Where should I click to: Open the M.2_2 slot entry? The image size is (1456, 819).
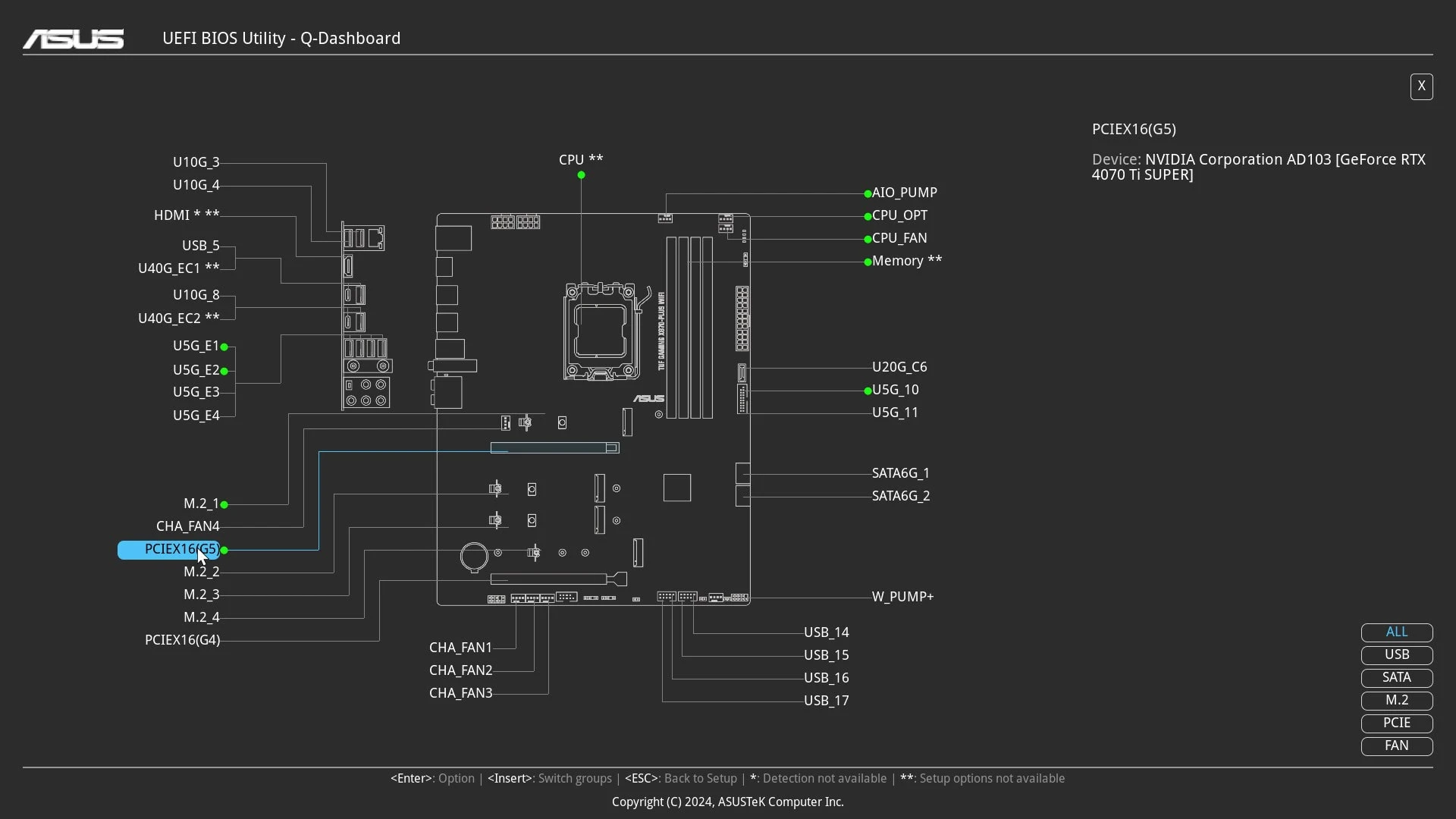pyautogui.click(x=201, y=572)
